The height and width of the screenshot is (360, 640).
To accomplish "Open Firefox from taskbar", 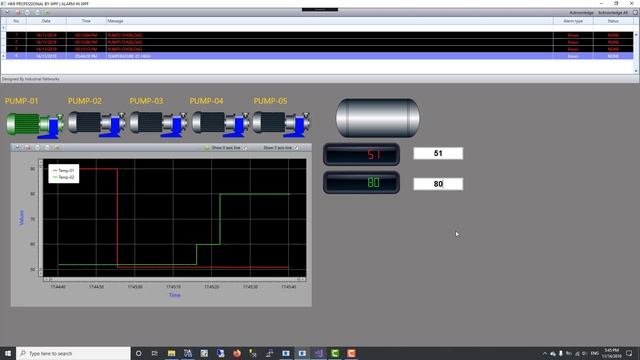I will 237,353.
